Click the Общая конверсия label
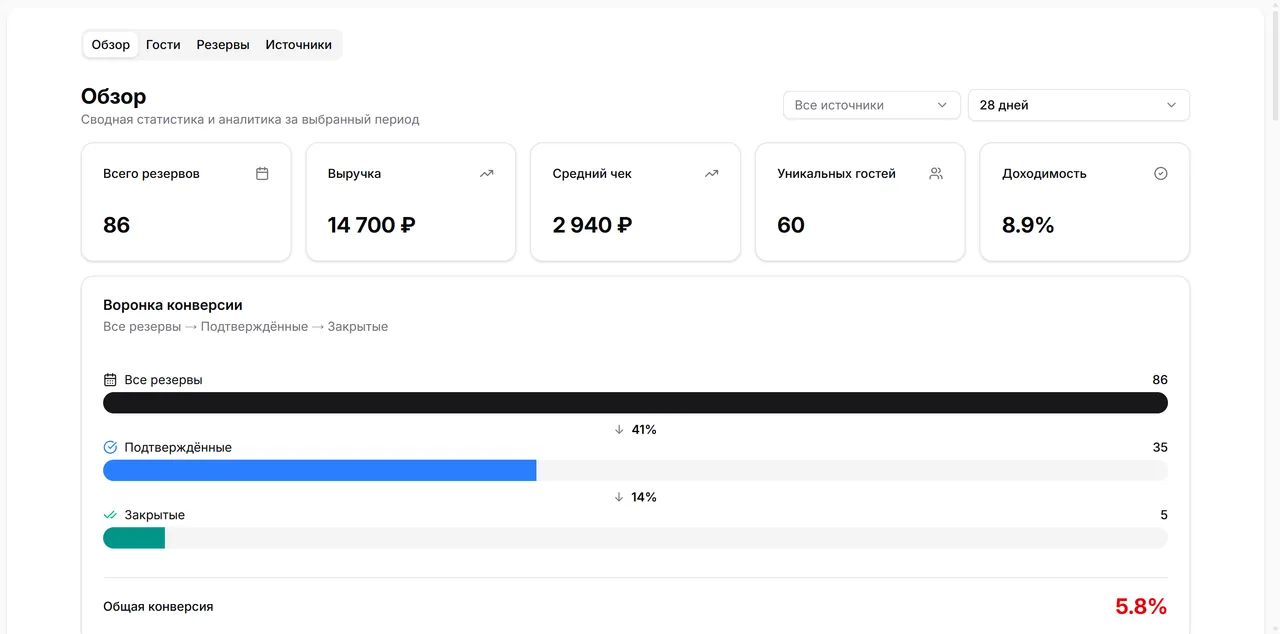The width and height of the screenshot is (1280, 634). click(158, 606)
